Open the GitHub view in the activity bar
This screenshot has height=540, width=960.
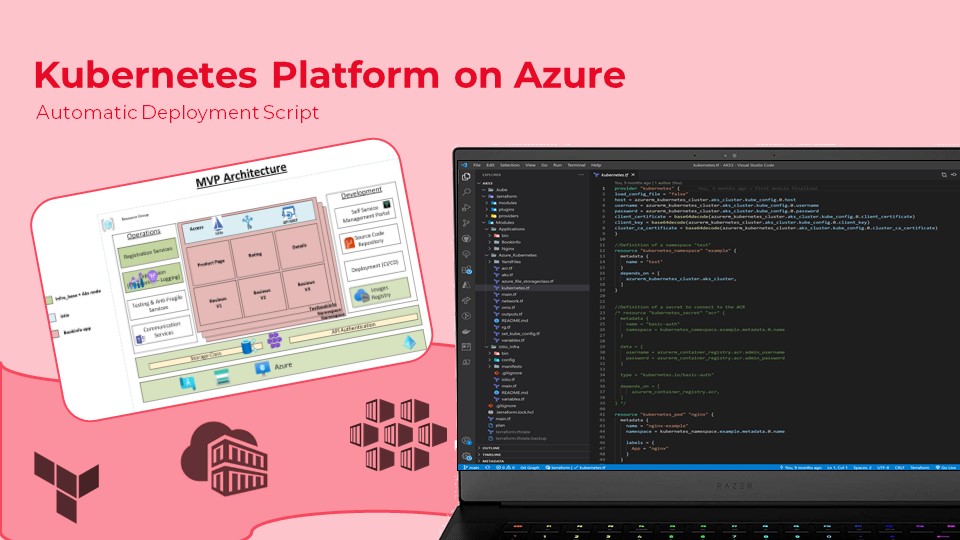(x=467, y=239)
